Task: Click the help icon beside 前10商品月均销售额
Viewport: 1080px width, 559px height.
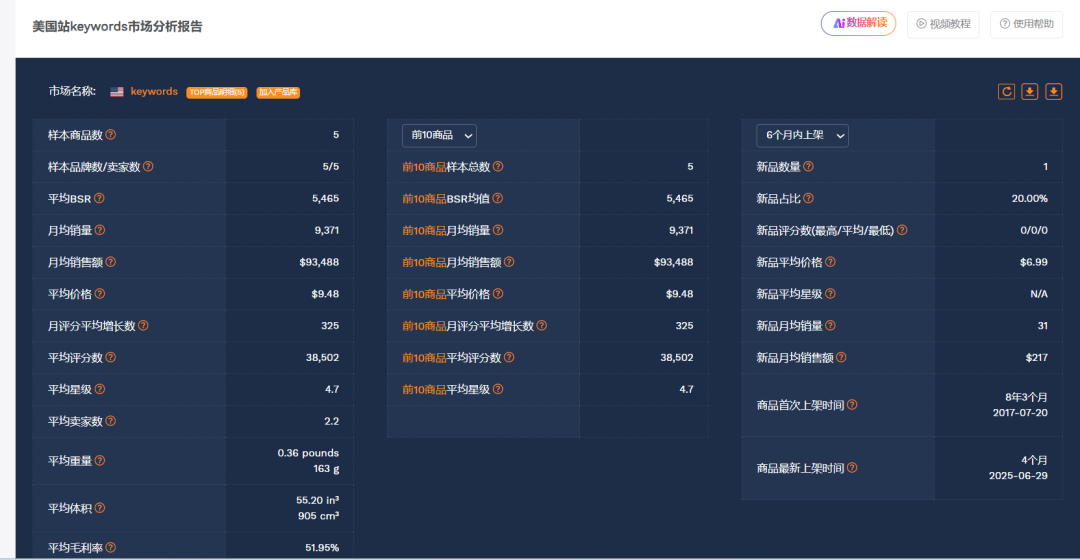Action: click(x=508, y=262)
